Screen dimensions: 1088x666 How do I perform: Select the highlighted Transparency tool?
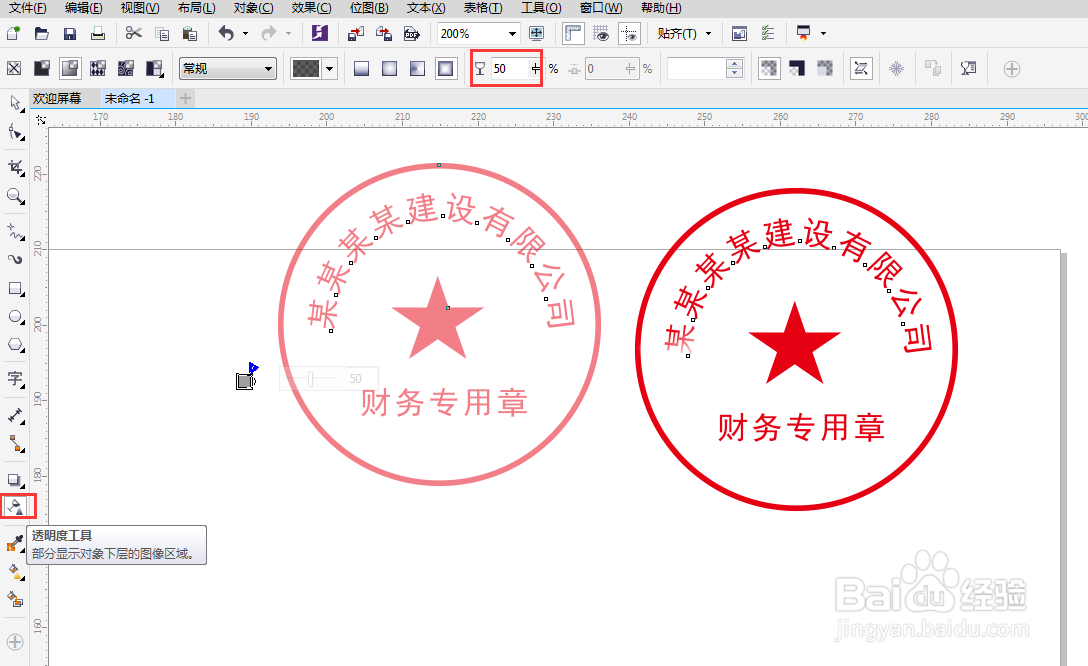[x=16, y=506]
